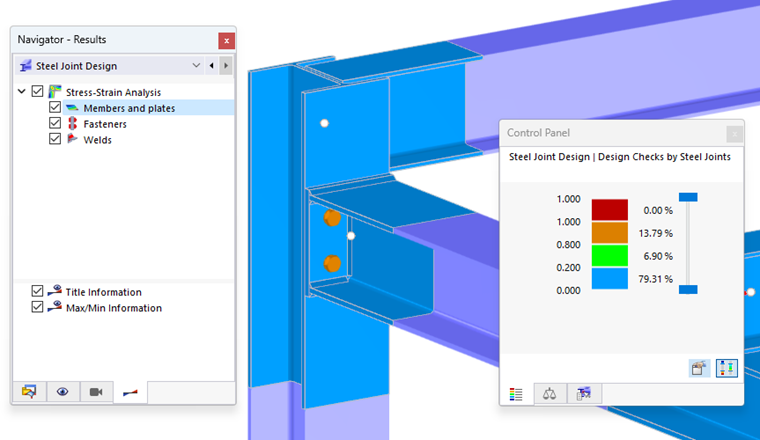Viewport: 760px width, 440px height.
Task: Select the Members and plates tree row
Action: [x=148, y=108]
